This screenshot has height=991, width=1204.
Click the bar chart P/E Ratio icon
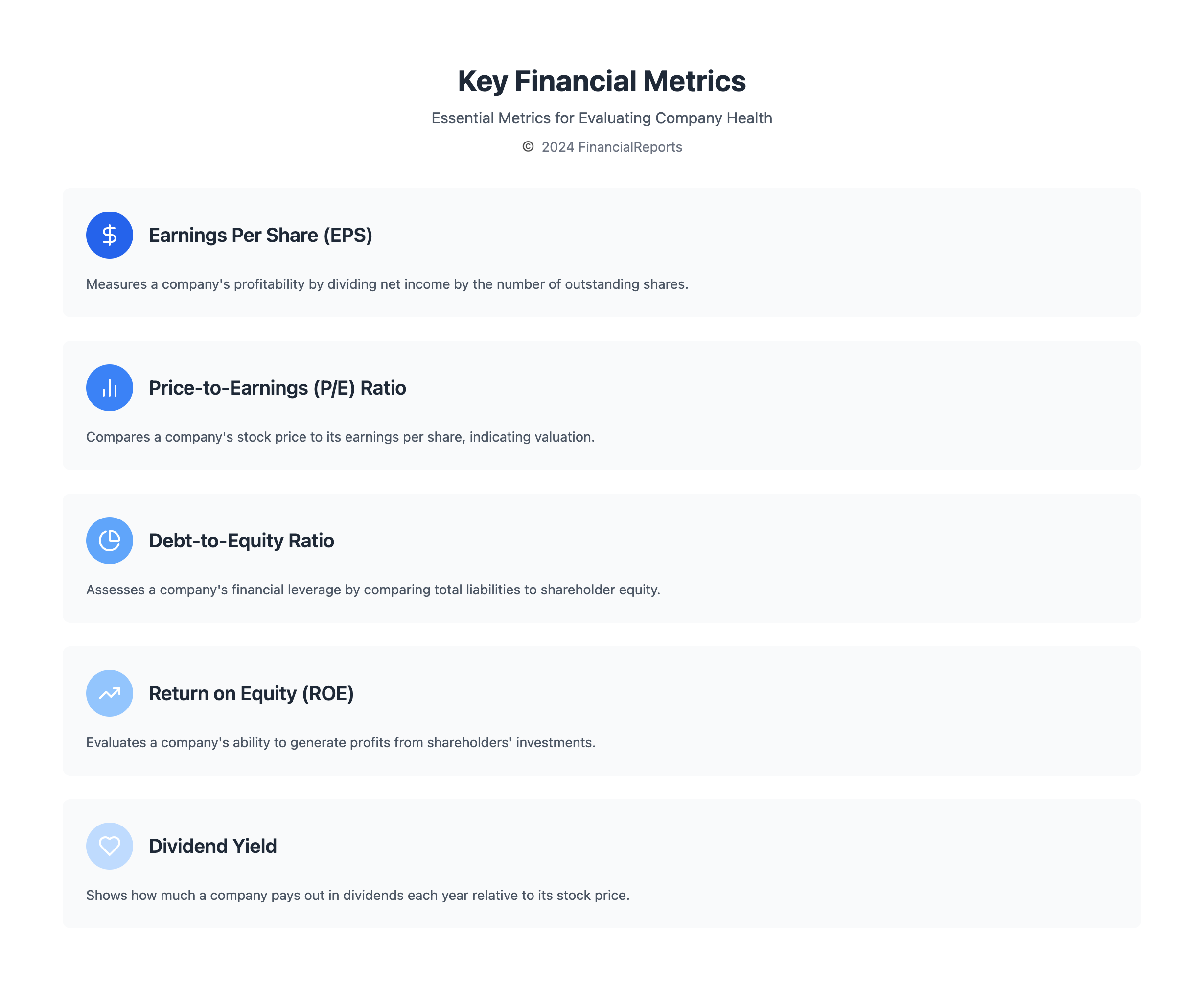(x=110, y=388)
